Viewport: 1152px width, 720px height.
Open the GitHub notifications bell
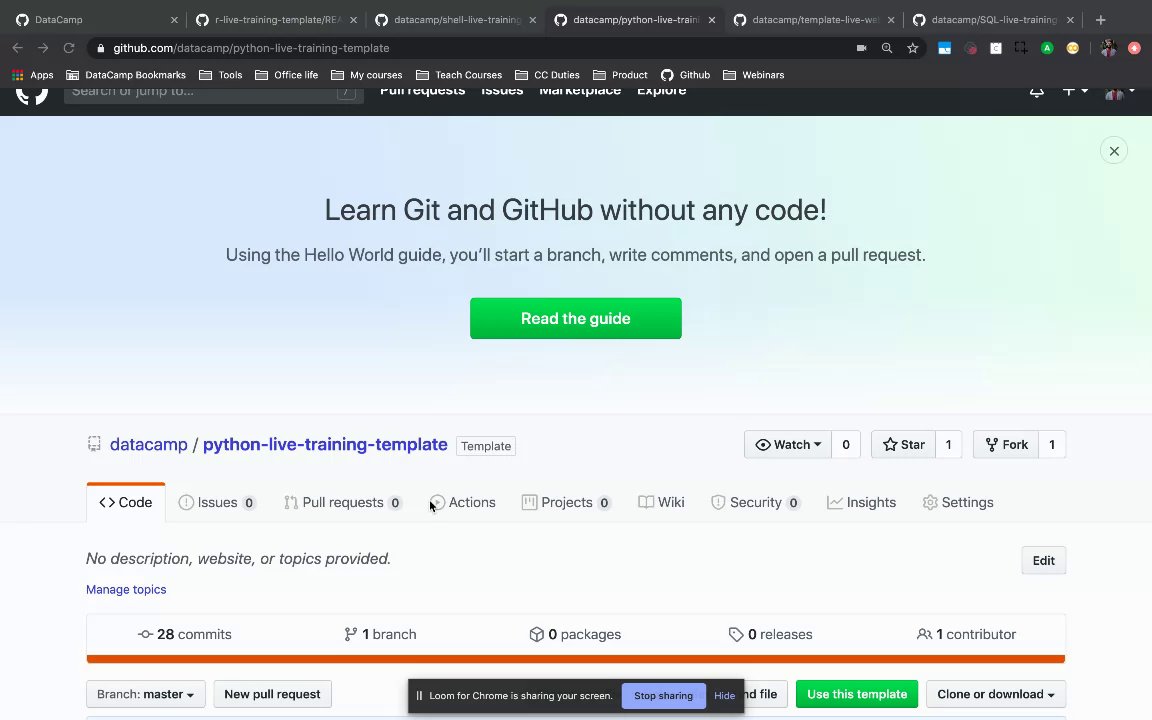(1037, 93)
